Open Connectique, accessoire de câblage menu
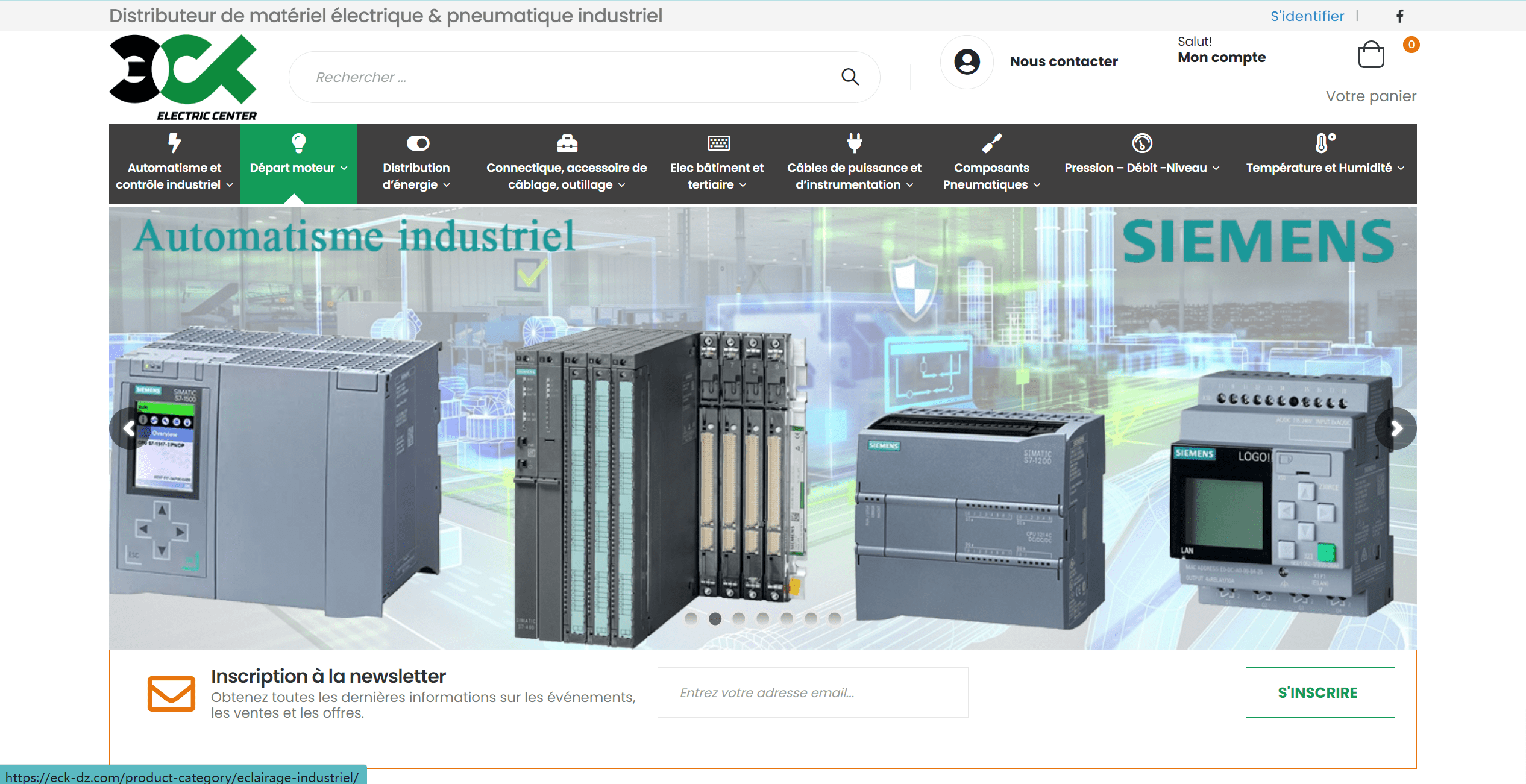 566,175
